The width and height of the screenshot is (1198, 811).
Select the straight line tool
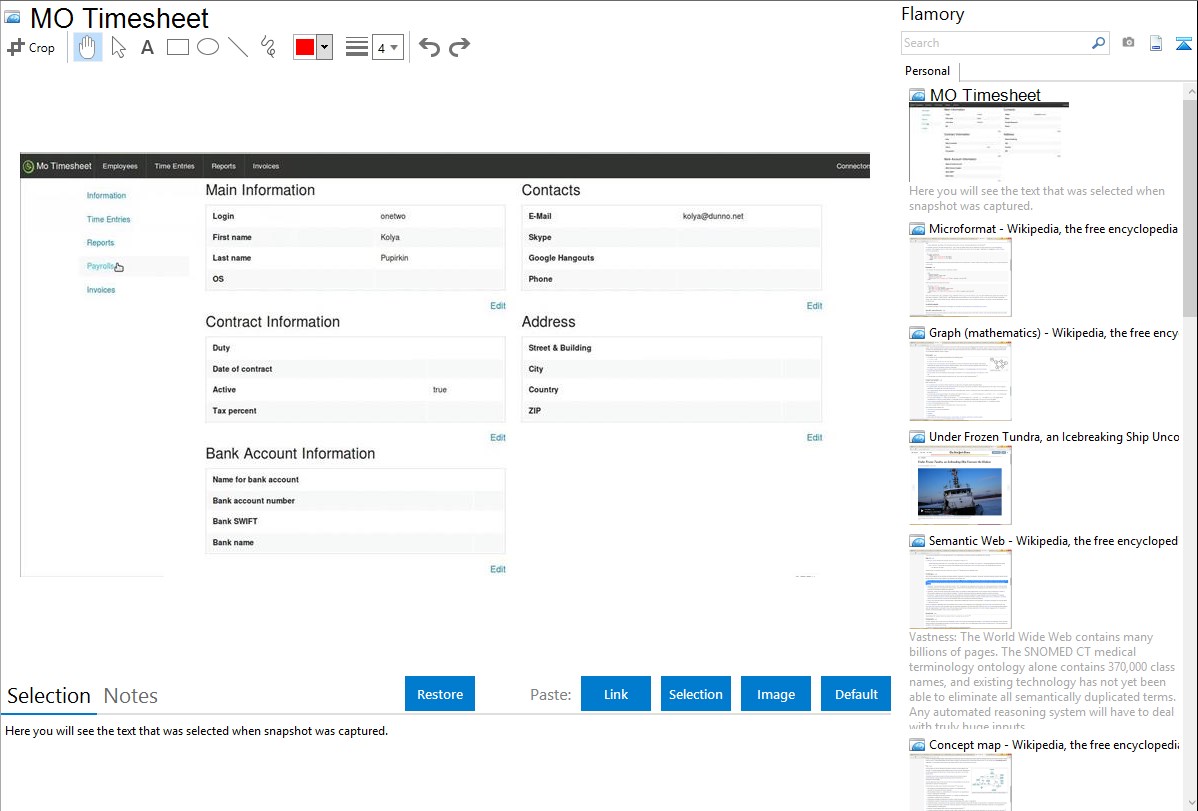[238, 47]
